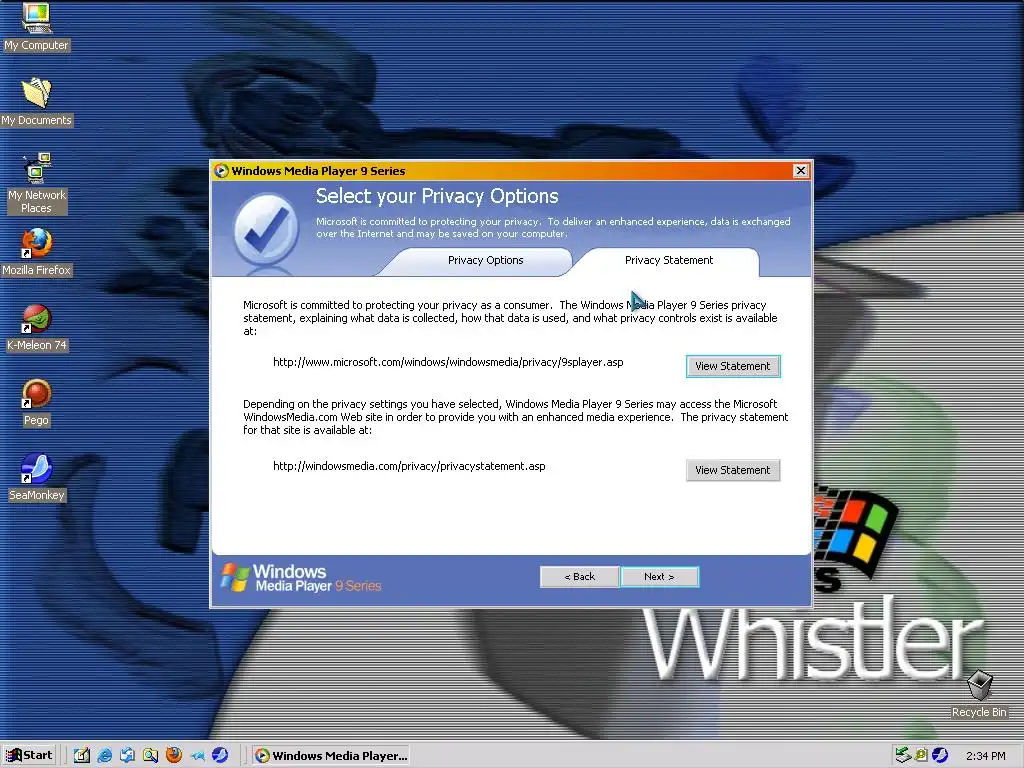Open the Search magnifier quick launch icon
The width and height of the screenshot is (1024, 768).
(150, 755)
